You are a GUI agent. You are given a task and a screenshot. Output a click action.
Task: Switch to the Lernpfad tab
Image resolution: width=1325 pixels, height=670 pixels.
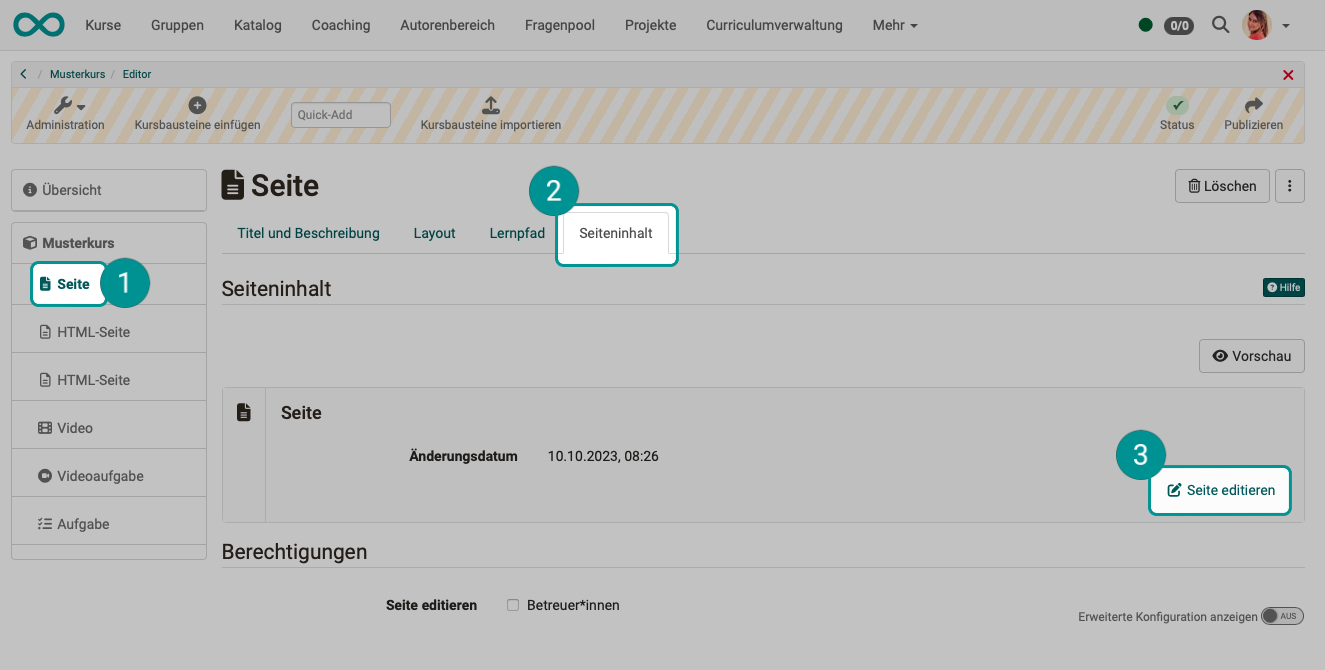tap(517, 233)
